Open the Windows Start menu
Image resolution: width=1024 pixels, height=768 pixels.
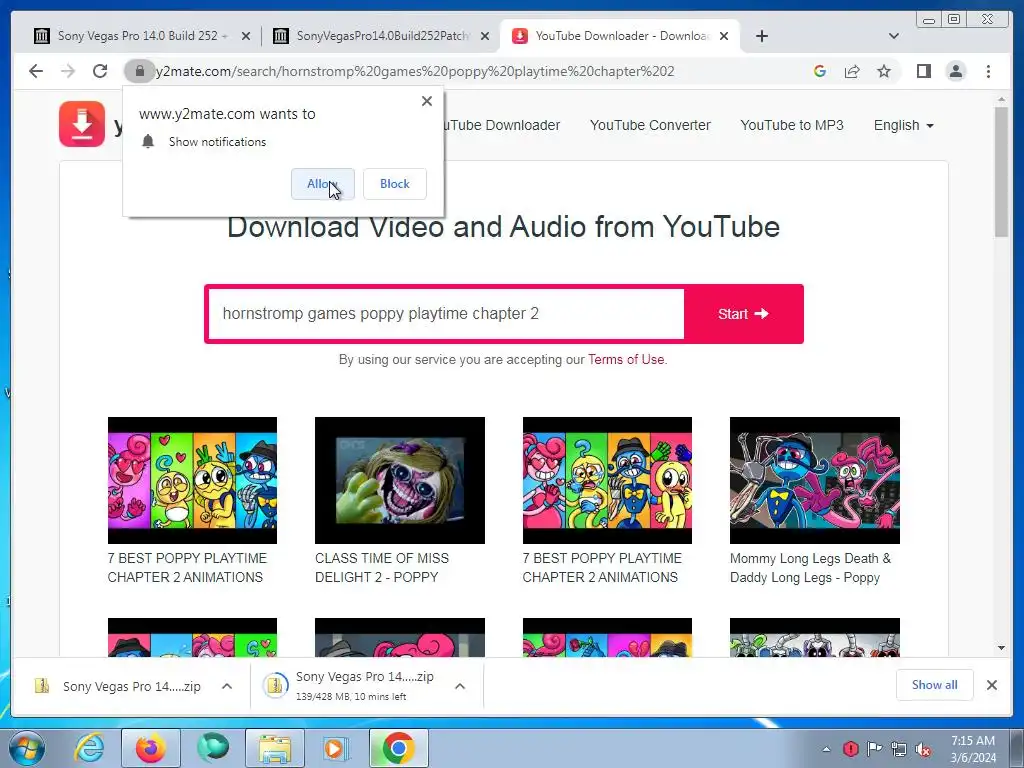click(x=26, y=748)
